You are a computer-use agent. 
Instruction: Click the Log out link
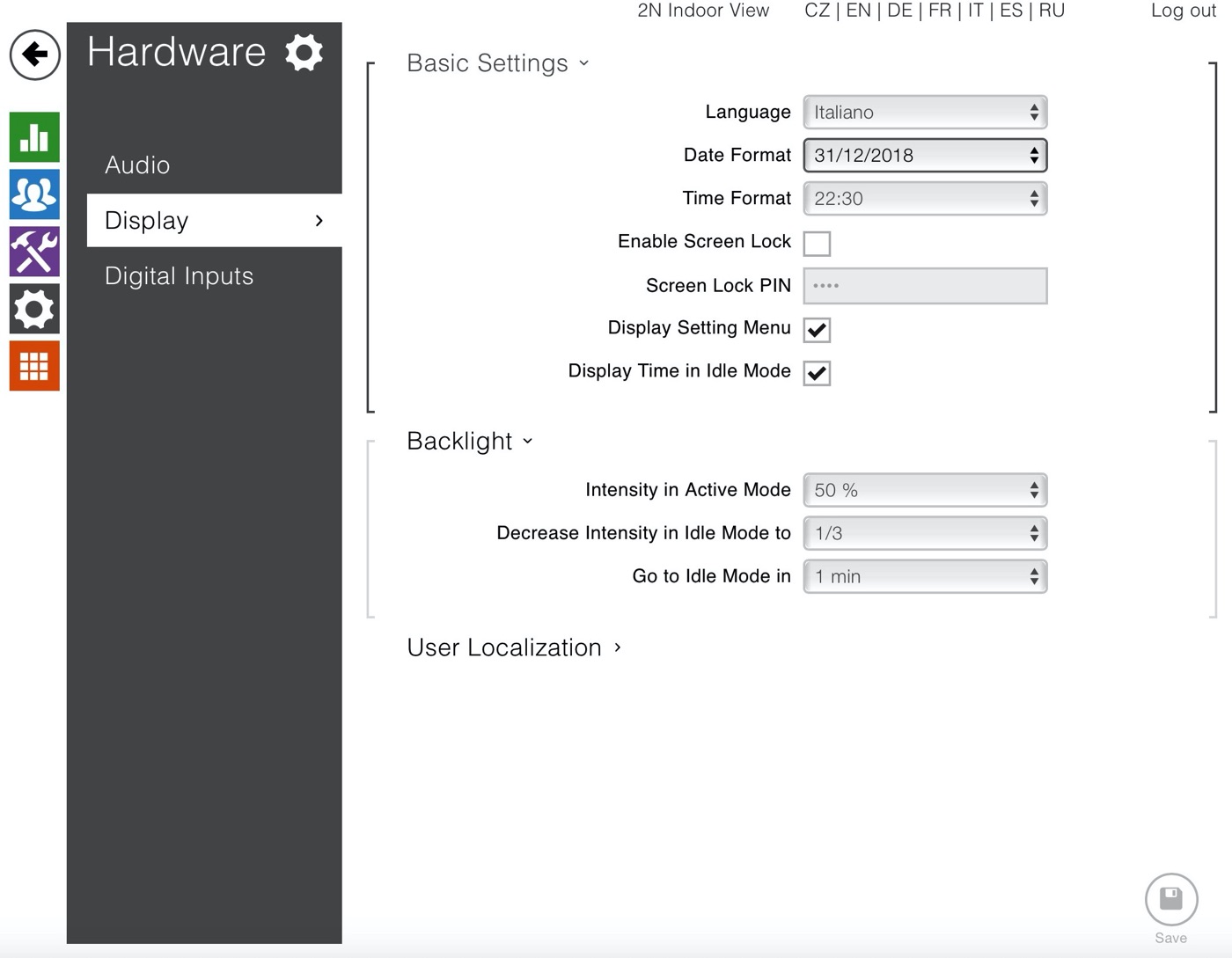[x=1184, y=11]
